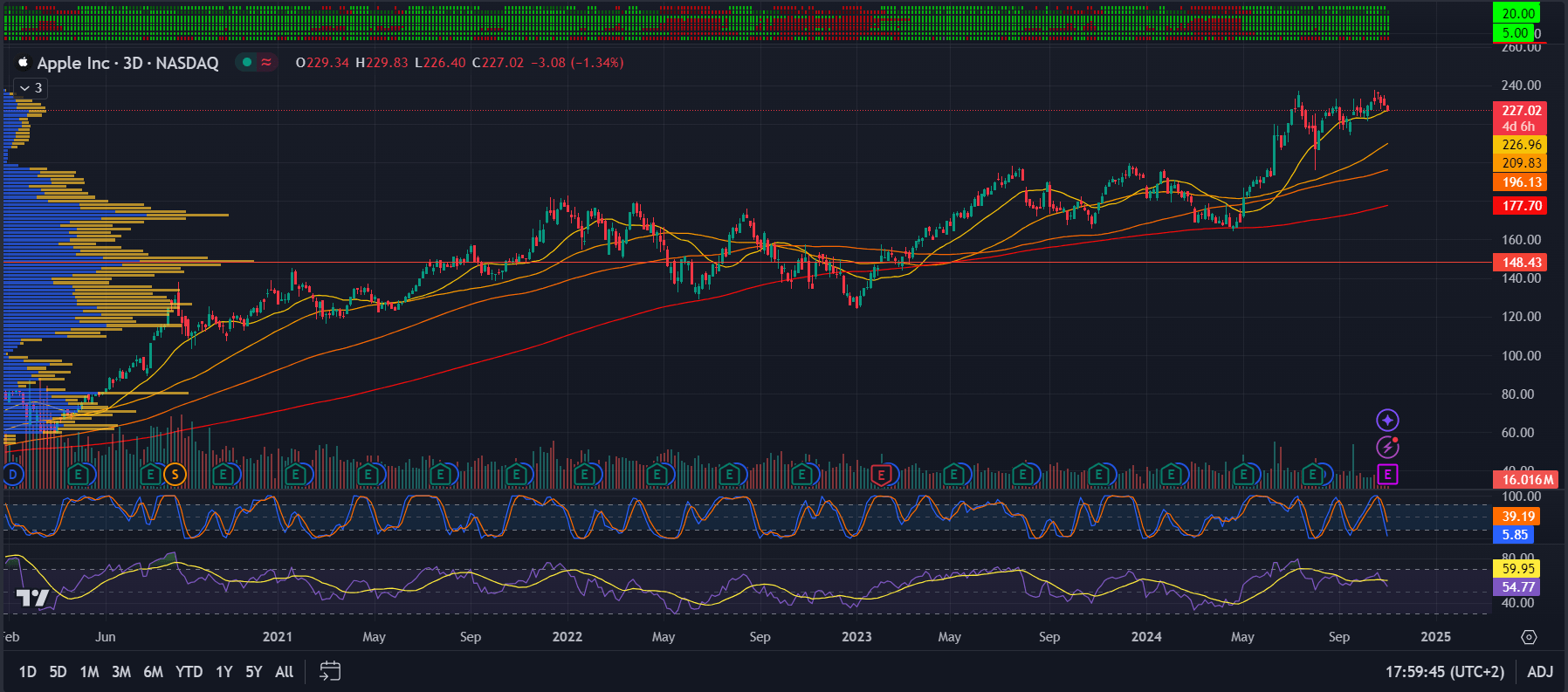
Task: Click the orange 209.83 moving average label
Action: pyautogui.click(x=1522, y=163)
